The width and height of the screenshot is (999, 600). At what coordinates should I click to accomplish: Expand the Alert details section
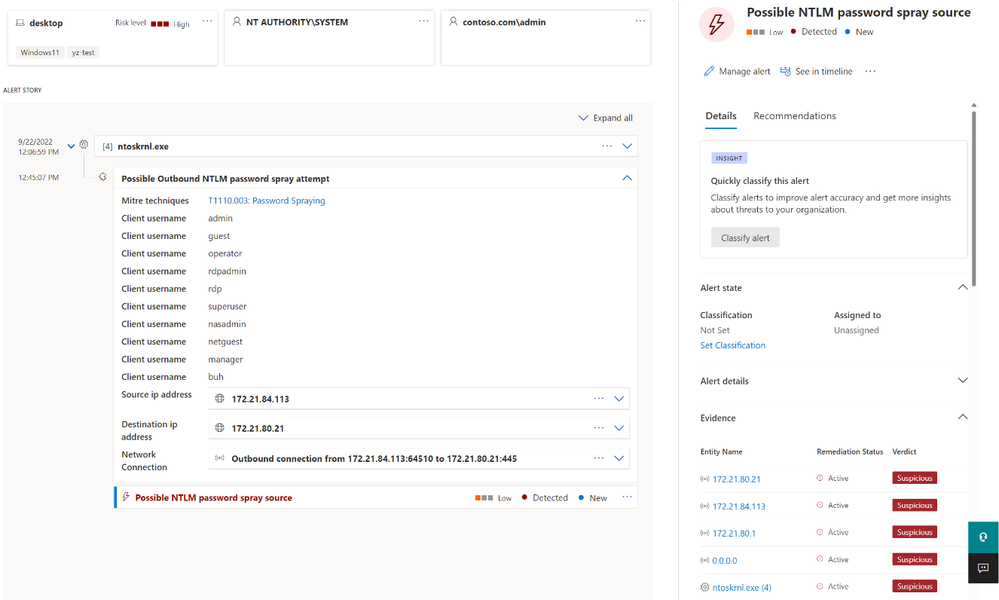tap(962, 381)
